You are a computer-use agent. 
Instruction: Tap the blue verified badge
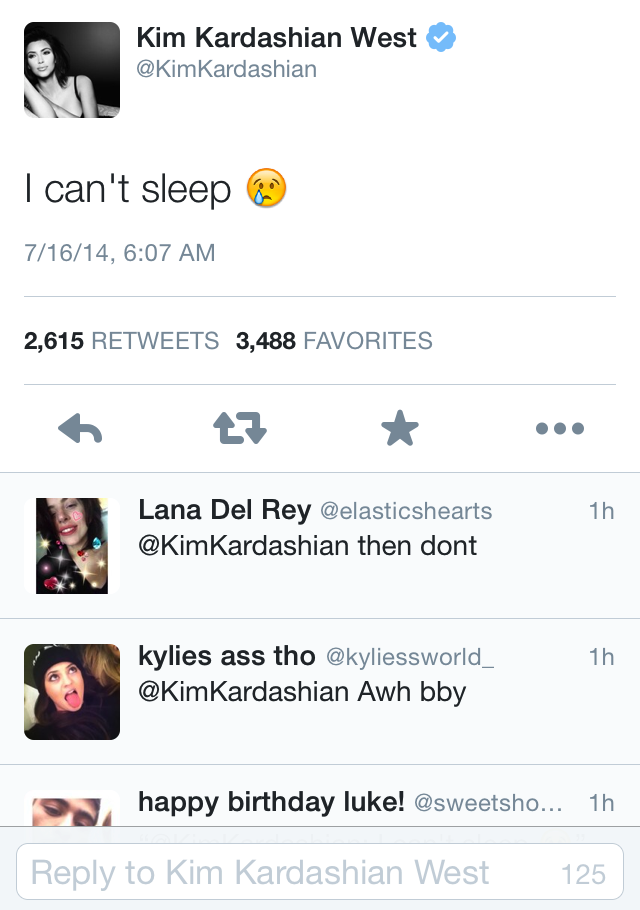point(441,39)
